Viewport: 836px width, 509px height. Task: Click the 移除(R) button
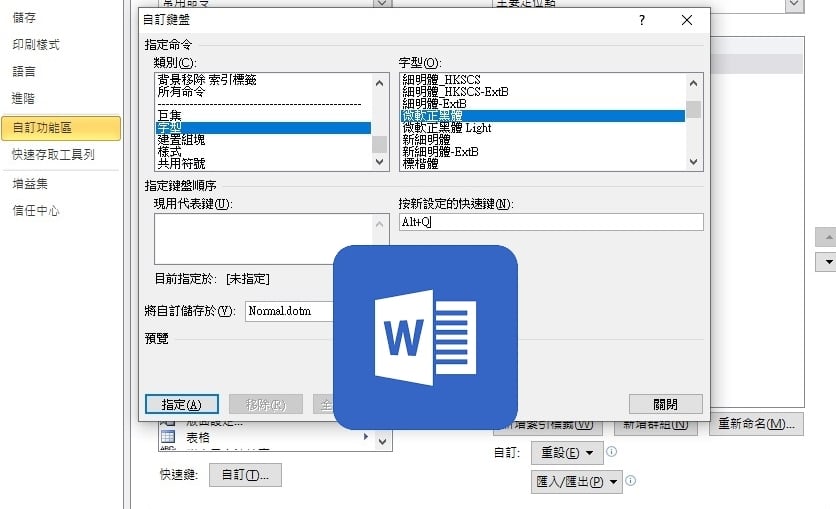pyautogui.click(x=266, y=405)
